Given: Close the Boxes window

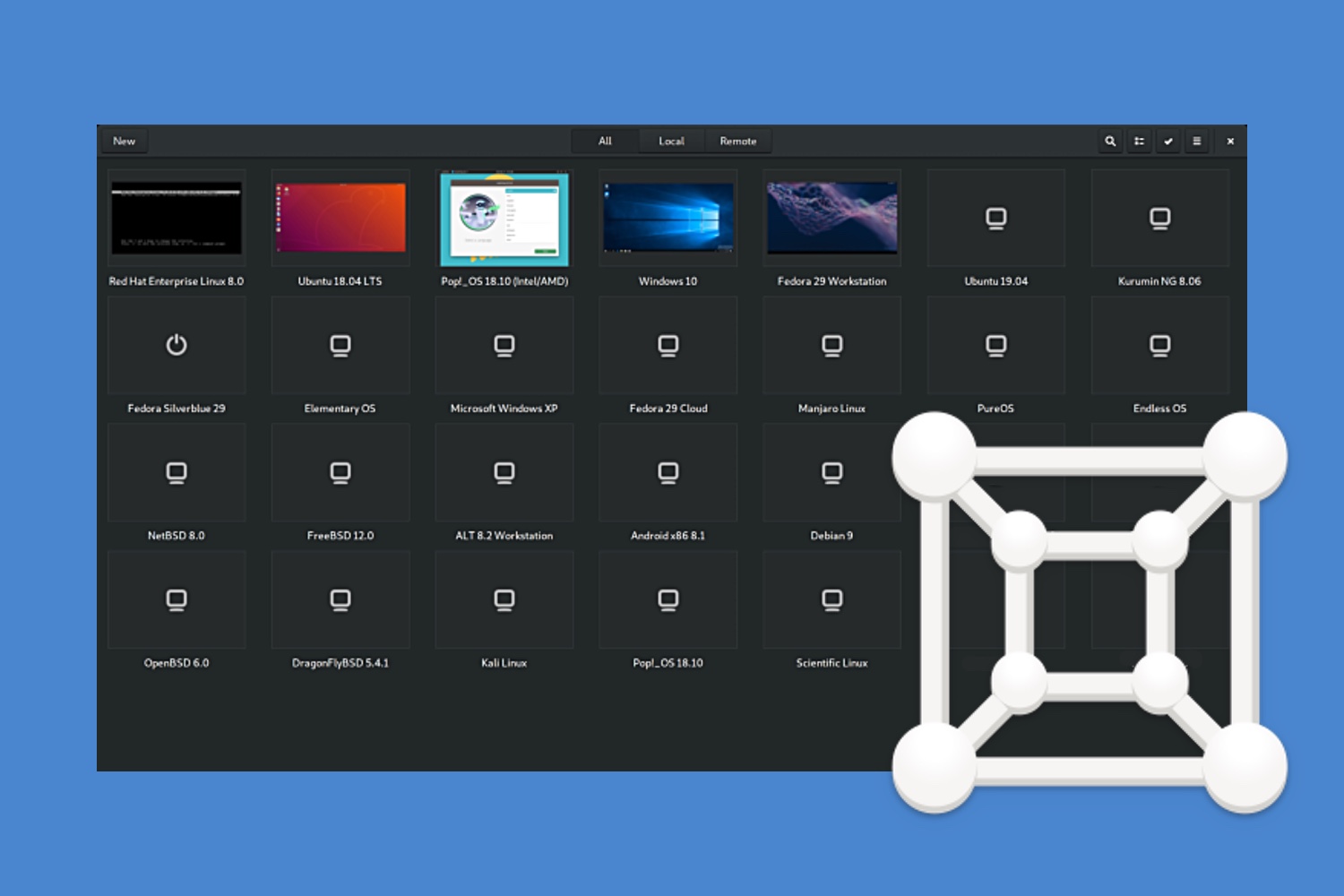Looking at the screenshot, I should tap(1230, 141).
